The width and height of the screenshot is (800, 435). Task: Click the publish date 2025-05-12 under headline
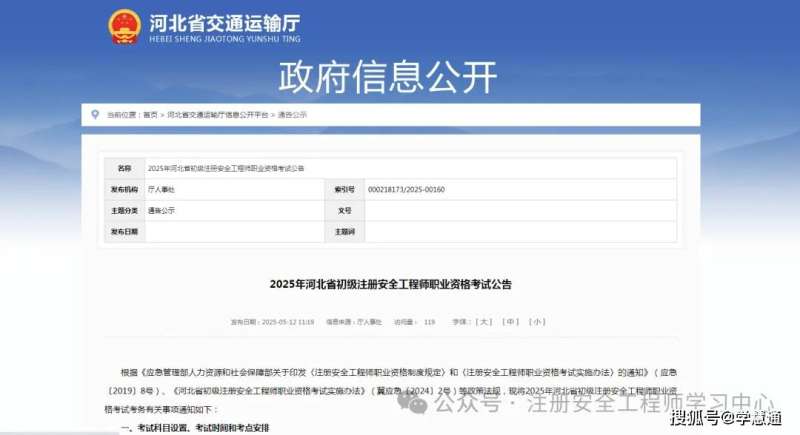[272, 322]
